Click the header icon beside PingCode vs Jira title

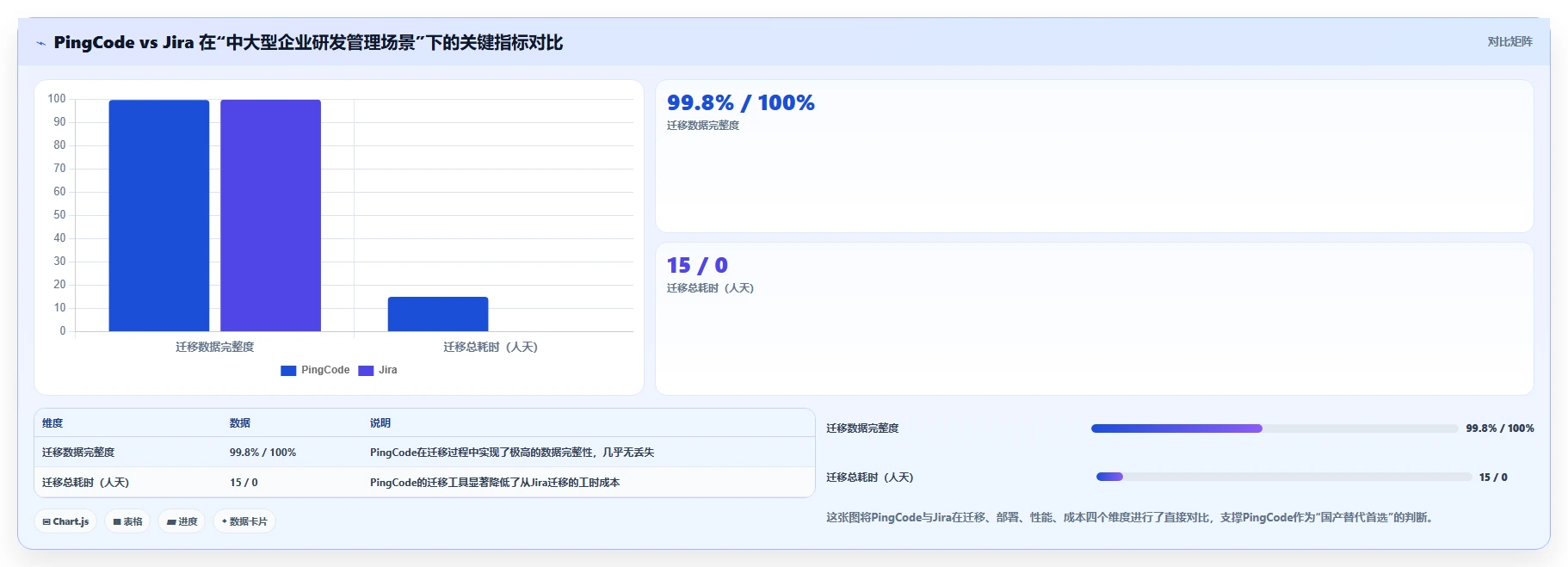40,43
